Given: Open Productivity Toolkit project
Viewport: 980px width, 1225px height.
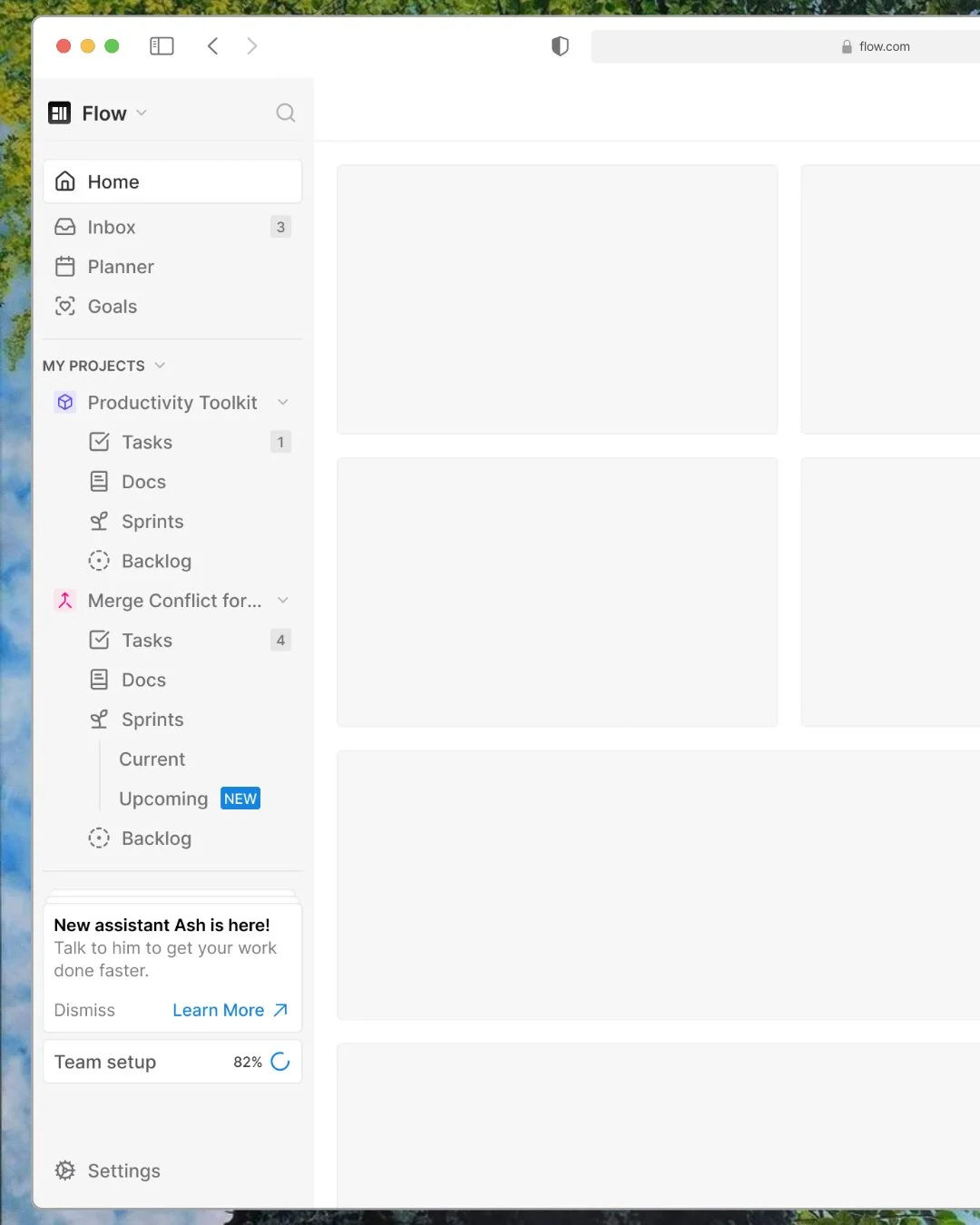Looking at the screenshot, I should [172, 402].
